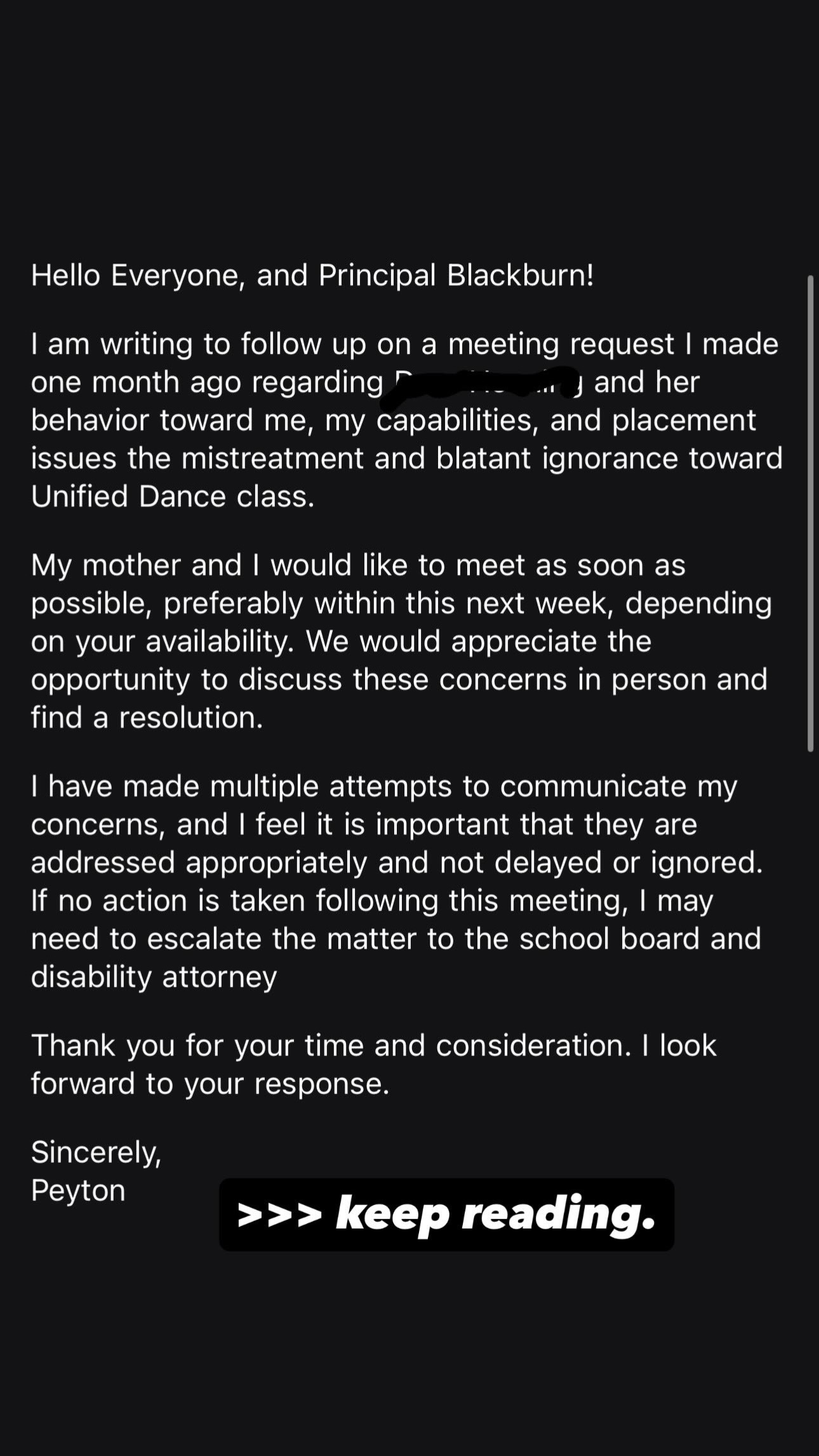The width and height of the screenshot is (819, 1456).
Task: Click the line starting "If no action is taken"
Action: tap(372, 901)
